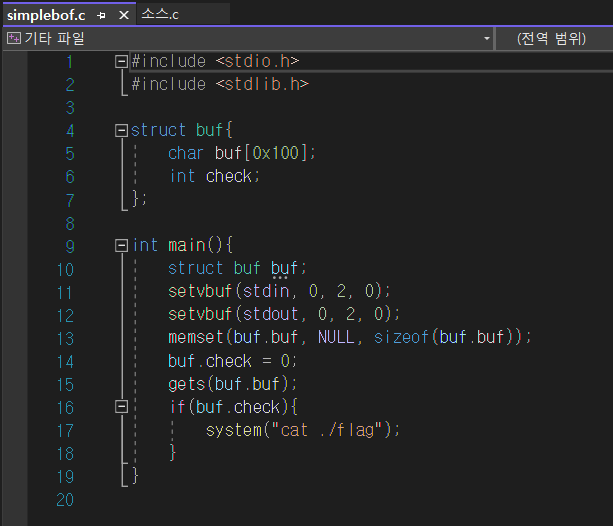Click the setvbuf(stdin, 0, 2, 0) line
The image size is (613, 526).
point(279,291)
